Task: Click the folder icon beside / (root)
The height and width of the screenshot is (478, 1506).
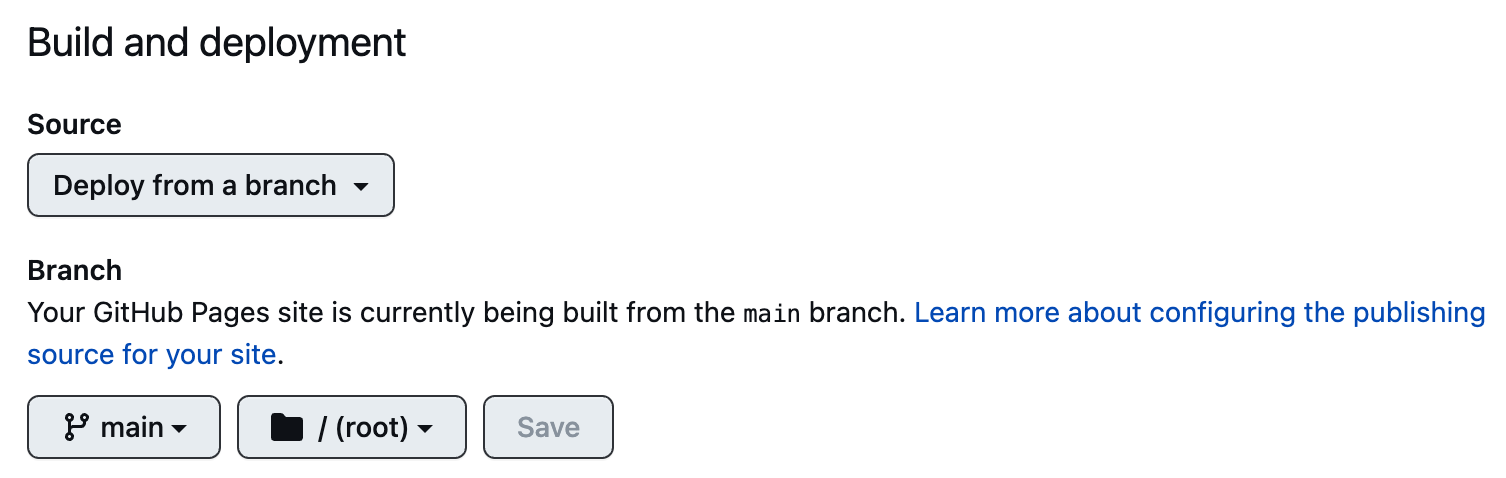Action: pyautogui.click(x=286, y=428)
